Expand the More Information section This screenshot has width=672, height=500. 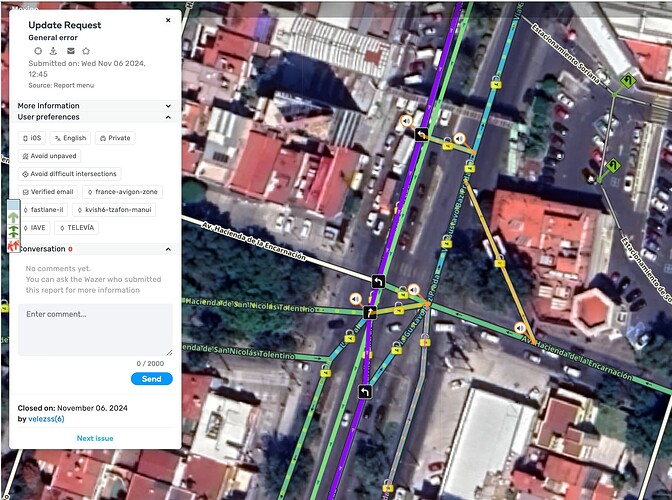pos(95,105)
